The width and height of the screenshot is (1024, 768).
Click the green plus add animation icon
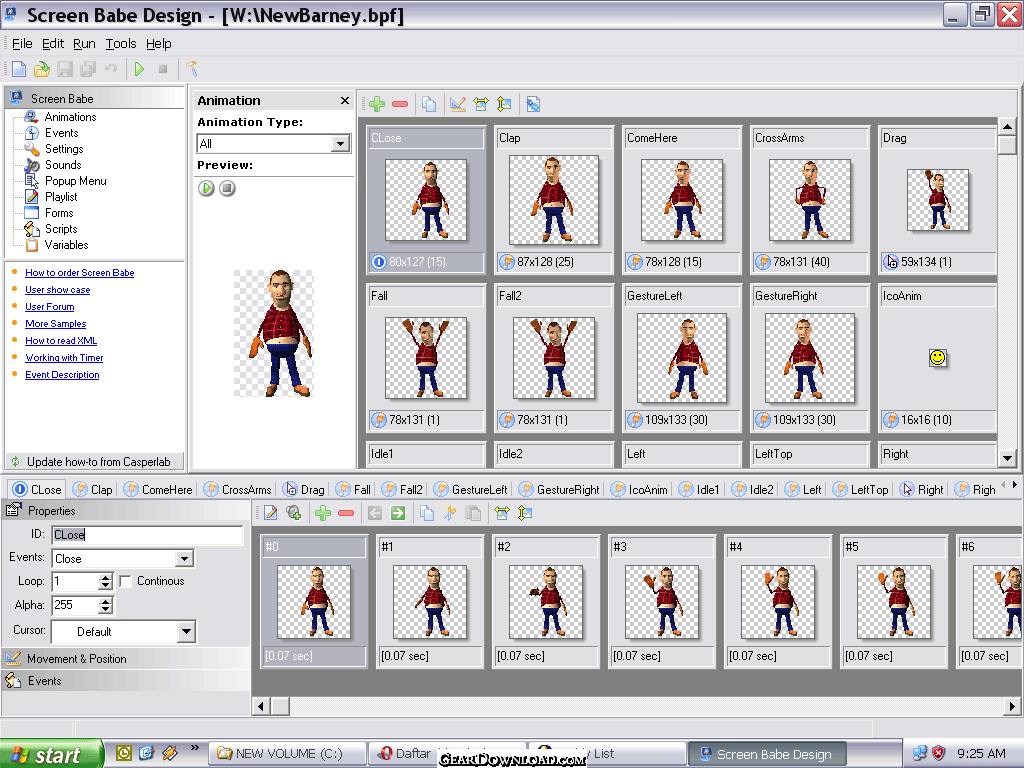pyautogui.click(x=377, y=104)
